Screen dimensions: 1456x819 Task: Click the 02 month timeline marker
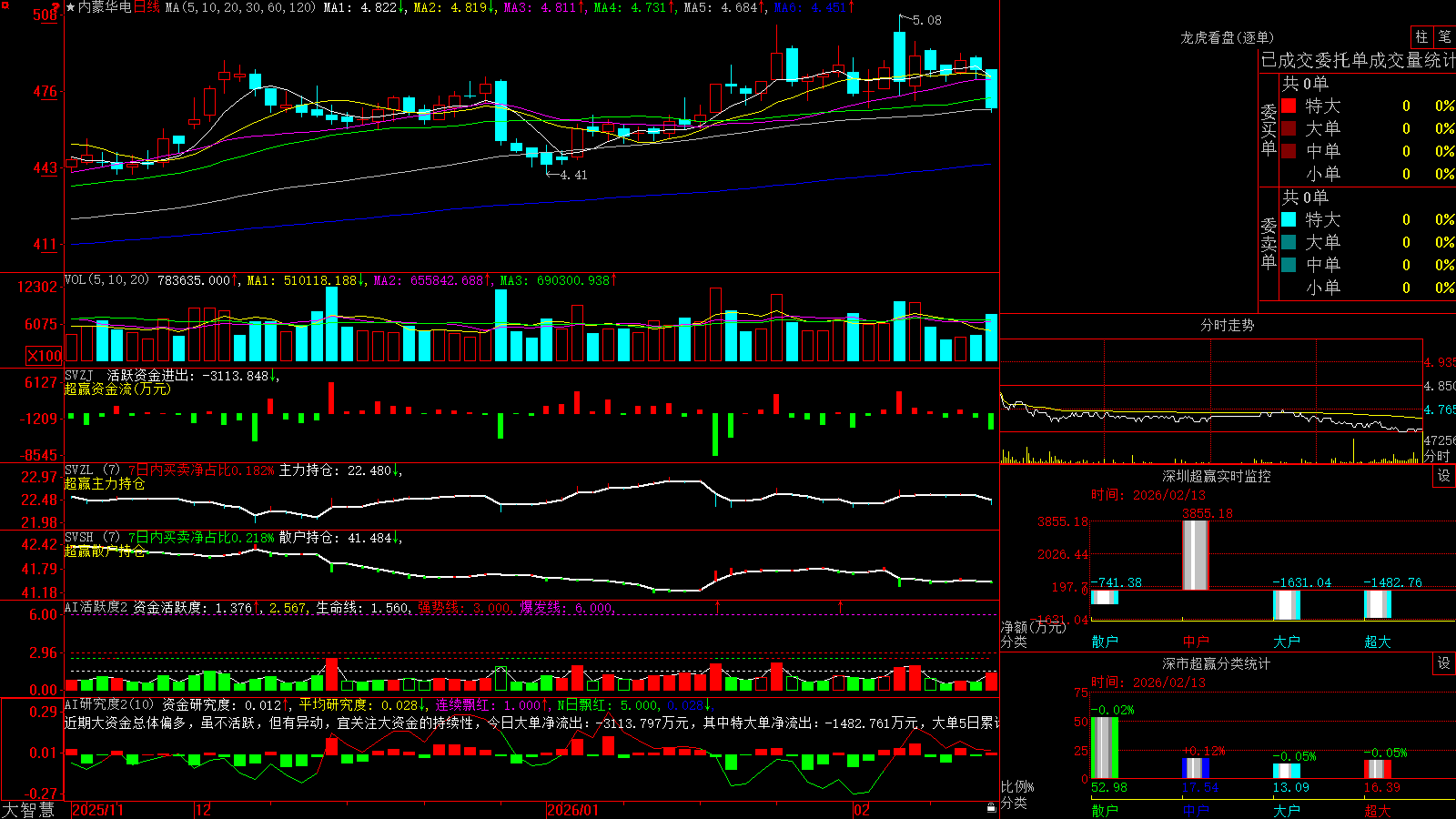coord(862,810)
